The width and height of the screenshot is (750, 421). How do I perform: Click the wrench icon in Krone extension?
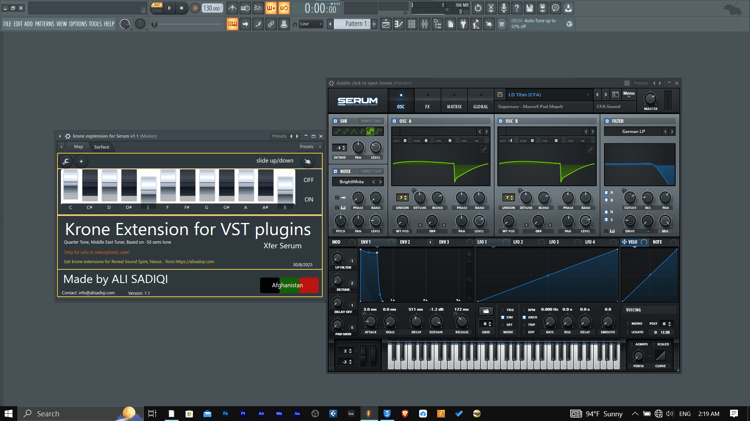coord(66,161)
